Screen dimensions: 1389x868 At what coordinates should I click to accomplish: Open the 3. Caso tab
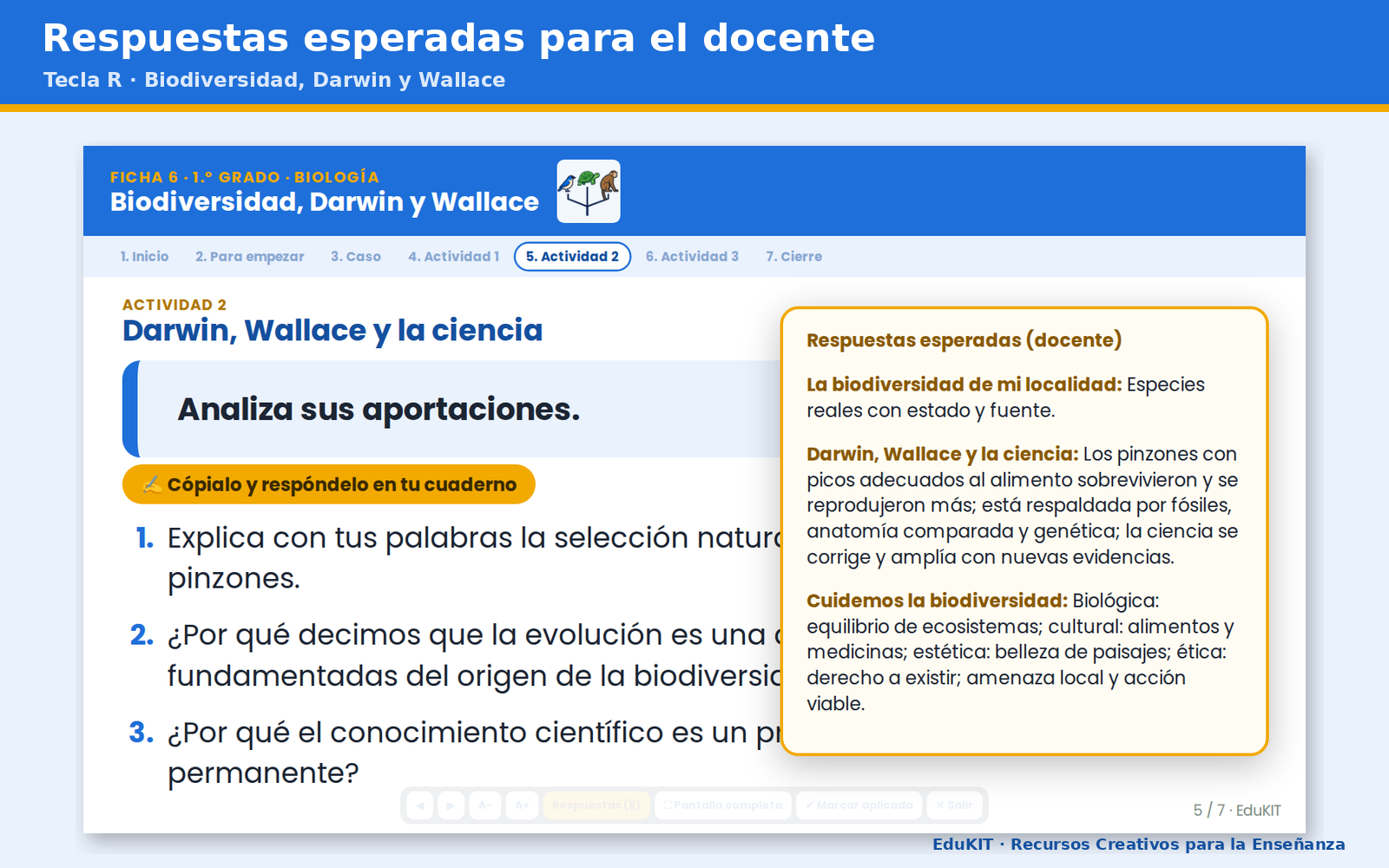pyautogui.click(x=356, y=257)
